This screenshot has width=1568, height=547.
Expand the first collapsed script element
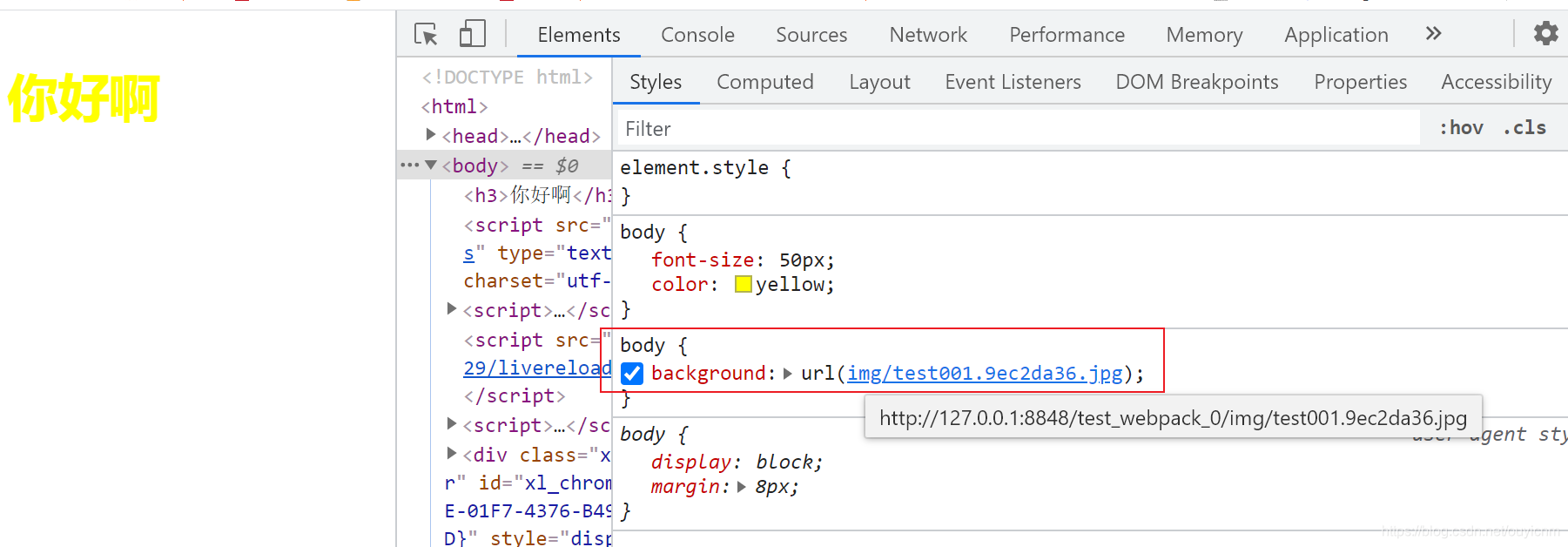tap(451, 308)
